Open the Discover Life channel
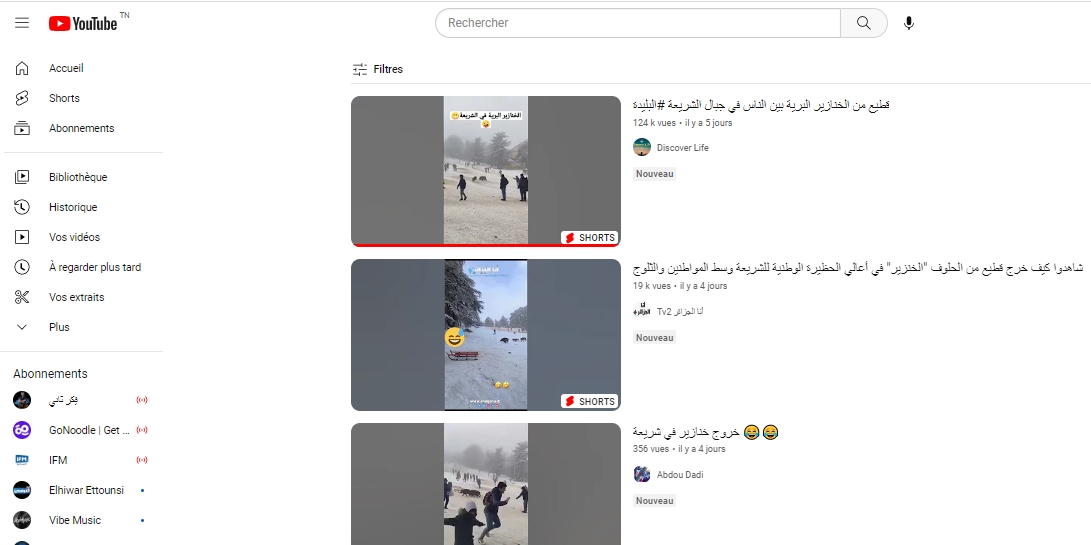 [x=683, y=148]
